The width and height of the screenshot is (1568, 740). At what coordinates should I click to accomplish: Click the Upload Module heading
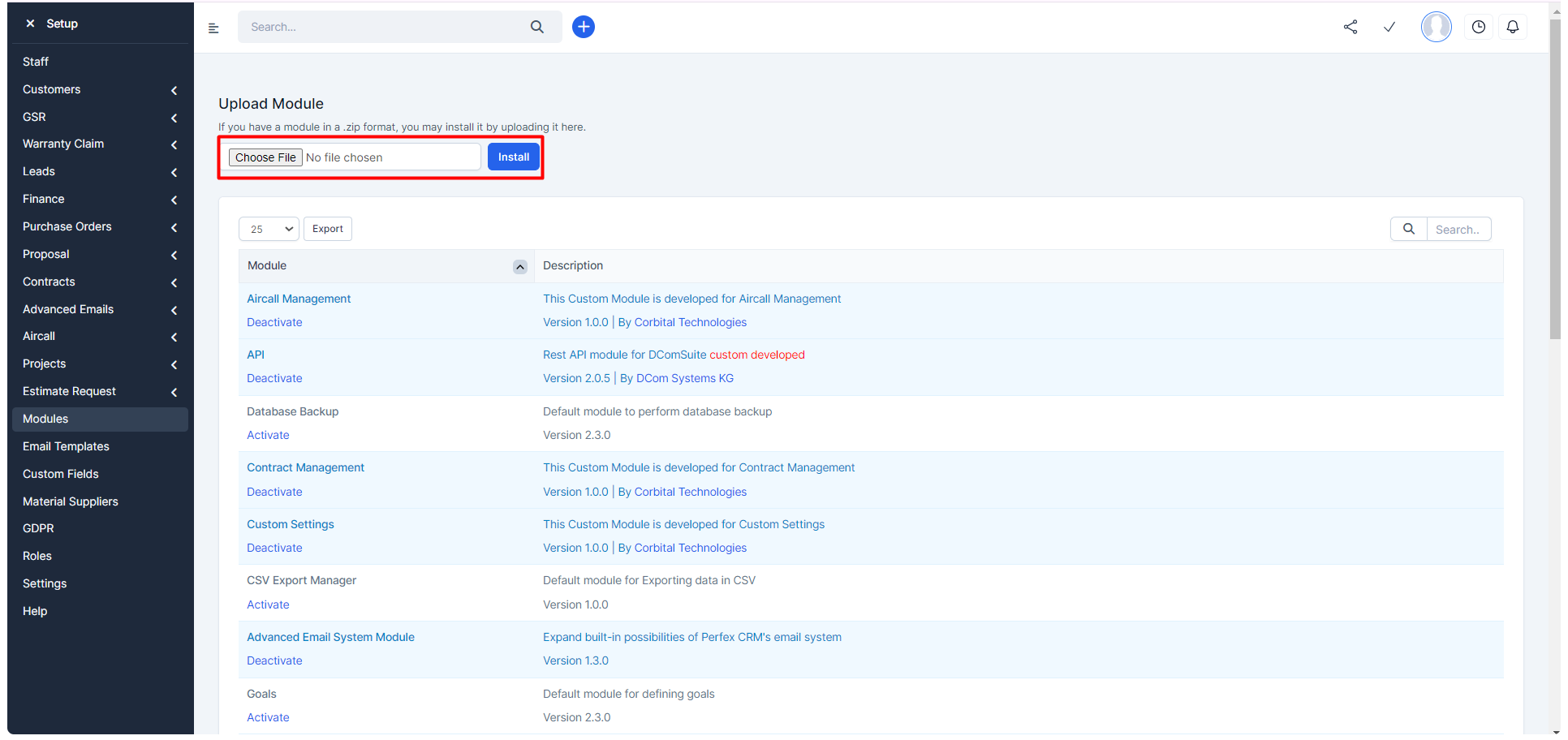pos(271,104)
